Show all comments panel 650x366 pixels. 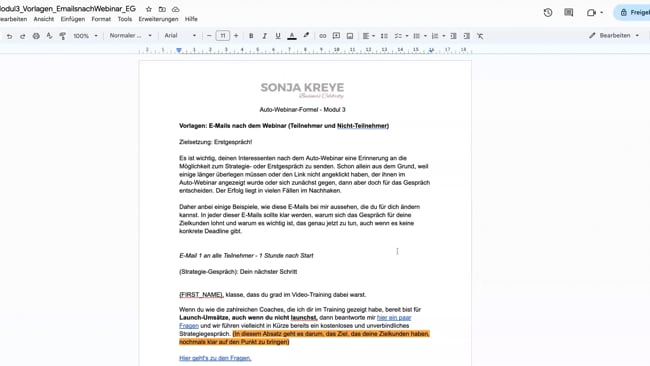click(x=569, y=12)
